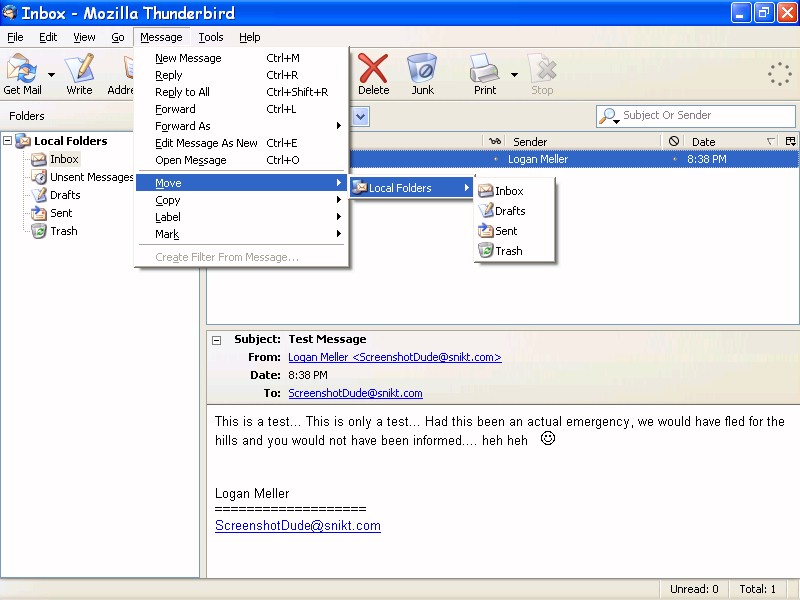Viewport: 800px width, 600px height.
Task: Open Unsent Messages folder
Action: coord(82,177)
